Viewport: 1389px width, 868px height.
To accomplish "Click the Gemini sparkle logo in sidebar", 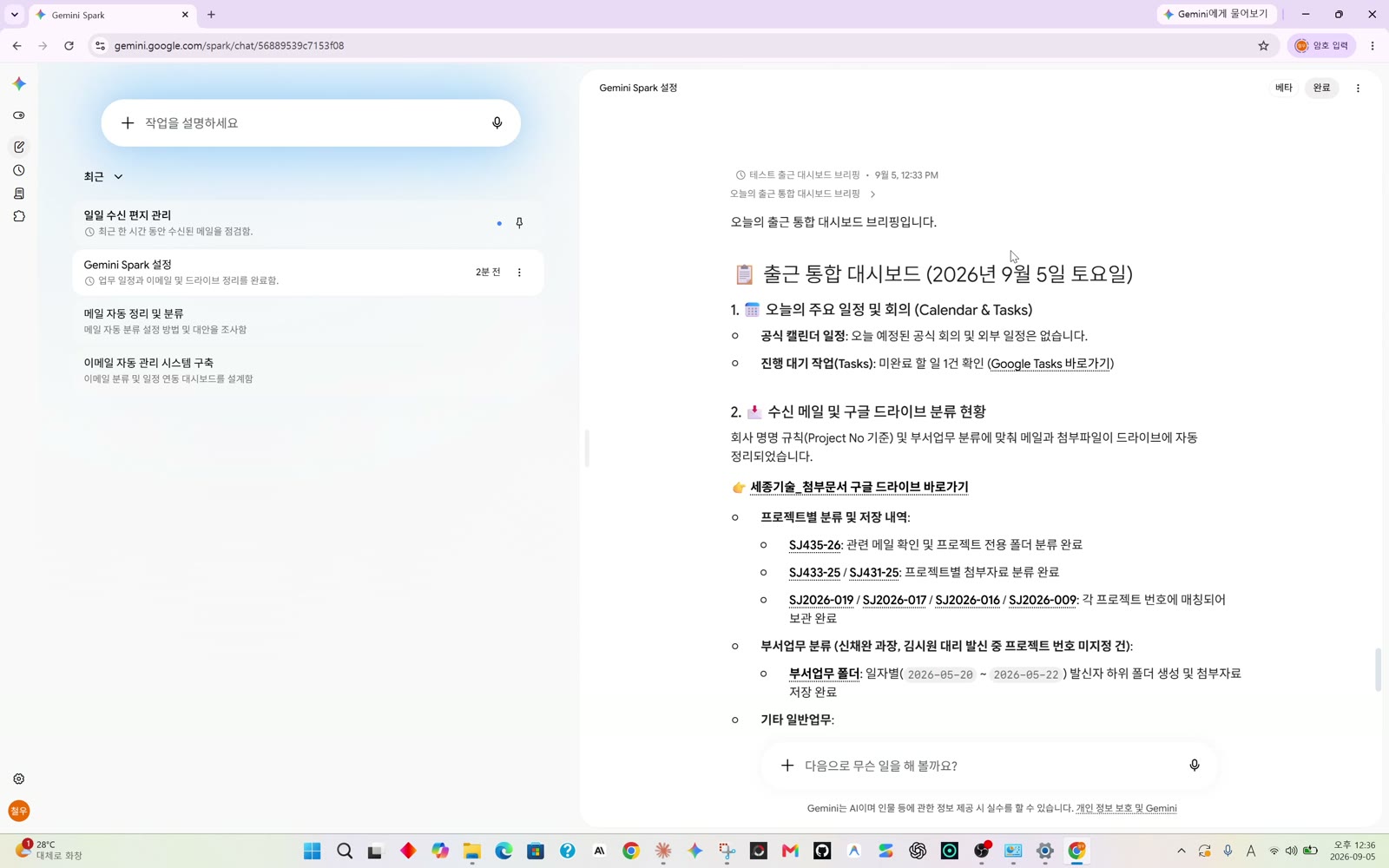I will (x=19, y=83).
